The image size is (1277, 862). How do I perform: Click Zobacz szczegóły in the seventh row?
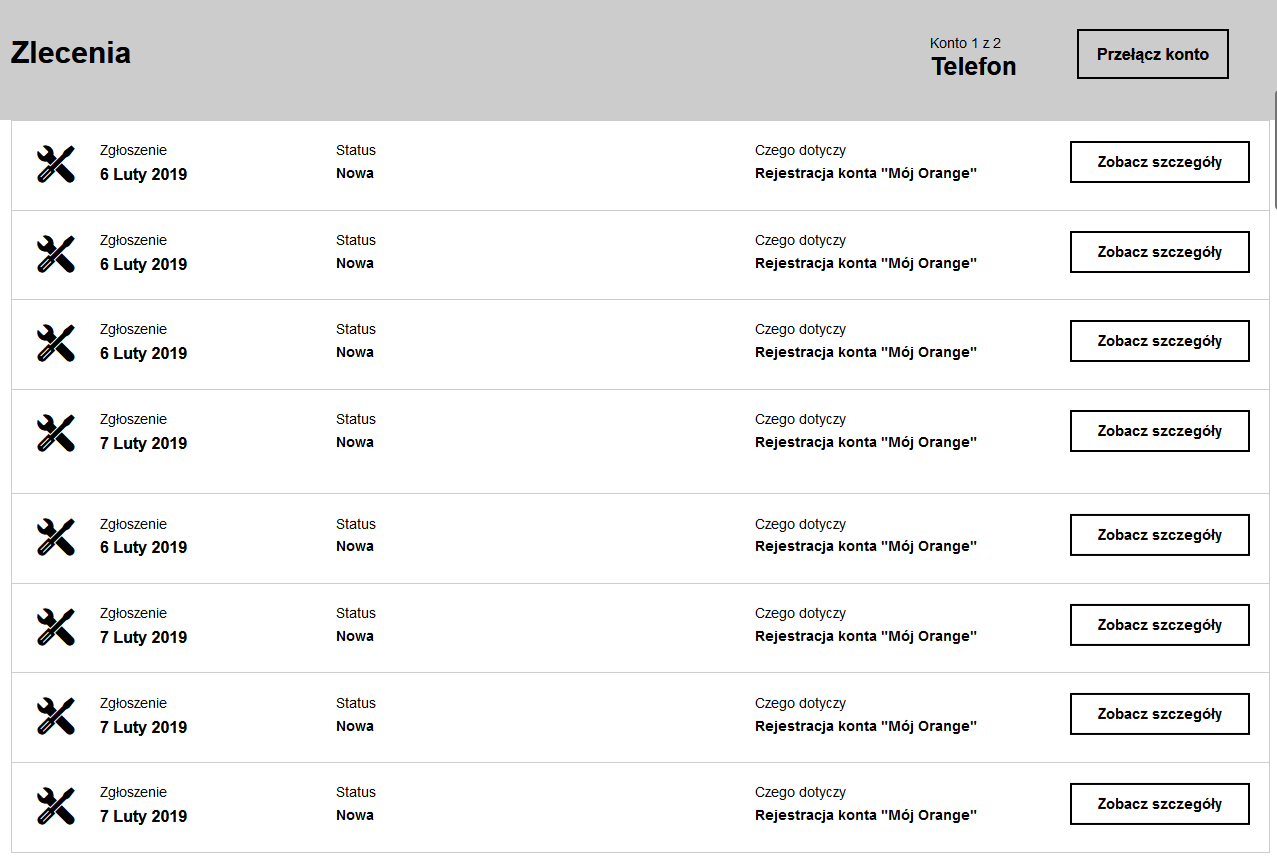pyautogui.click(x=1159, y=714)
